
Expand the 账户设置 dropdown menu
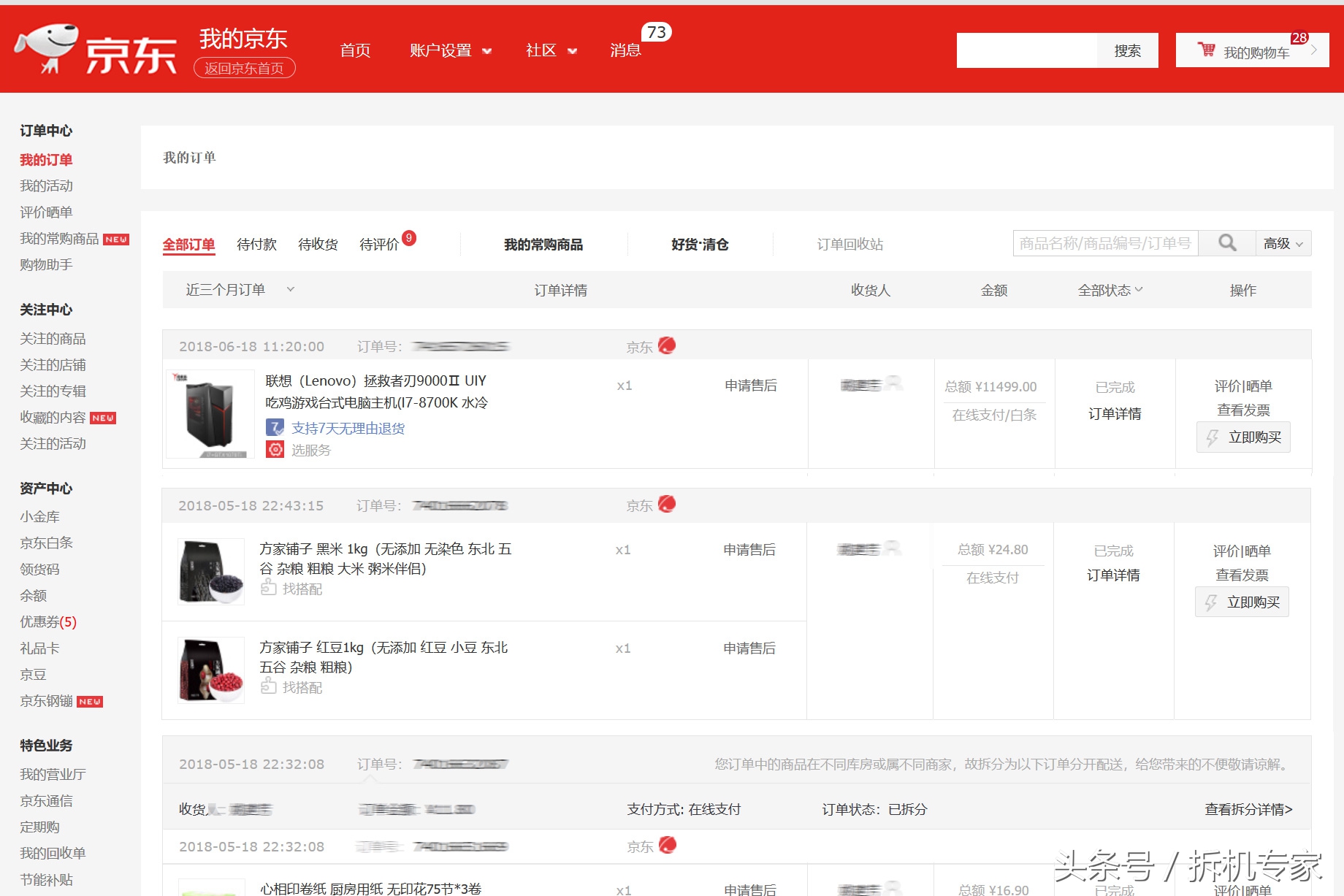(x=450, y=50)
